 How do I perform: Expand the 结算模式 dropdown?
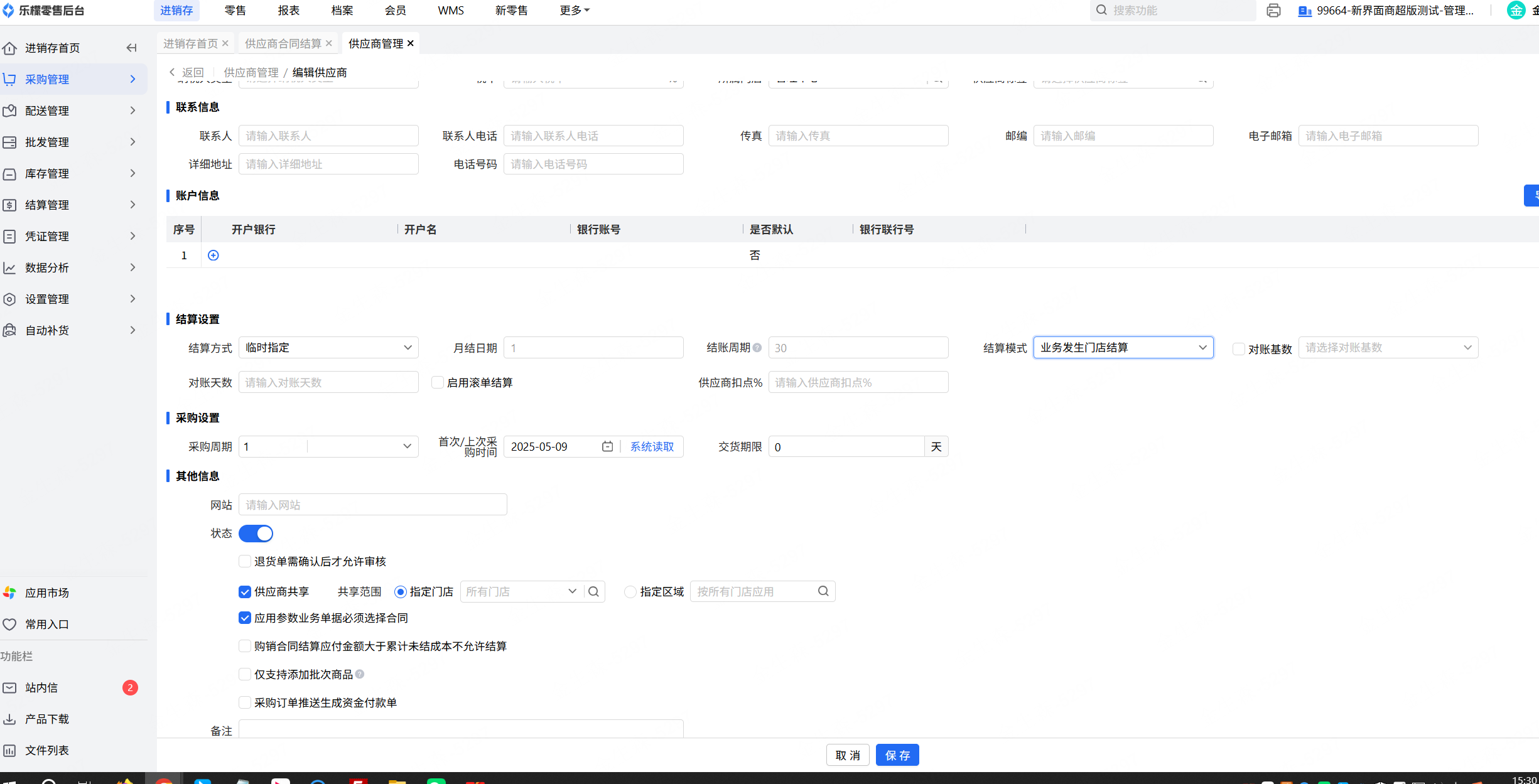tap(1123, 348)
